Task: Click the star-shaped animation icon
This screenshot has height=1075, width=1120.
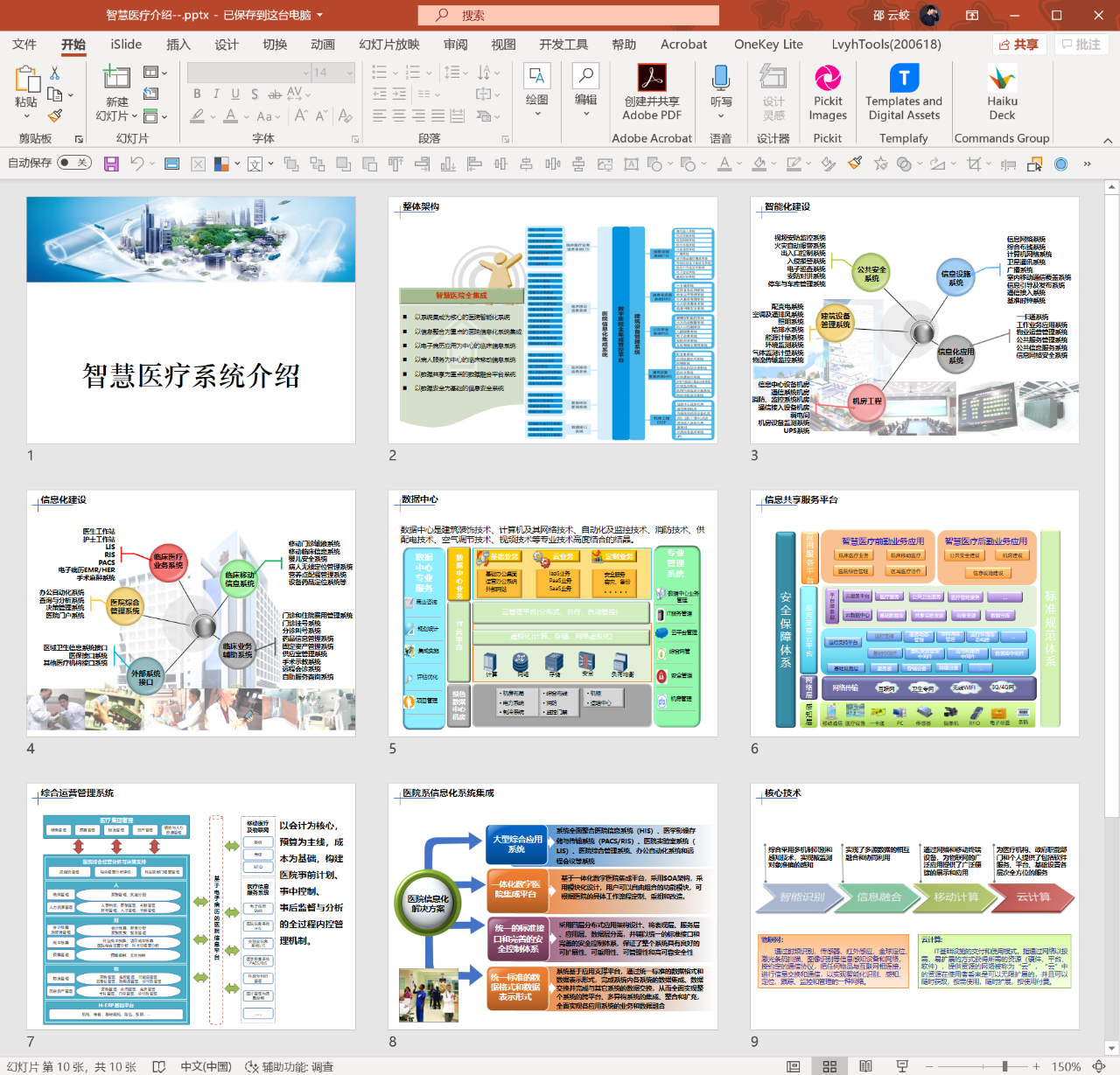Action: (x=880, y=164)
